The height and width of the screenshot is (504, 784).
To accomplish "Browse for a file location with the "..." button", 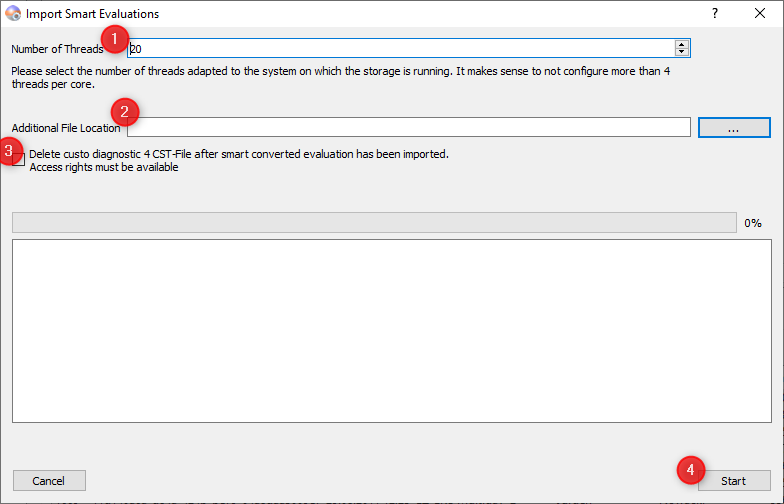I will click(x=733, y=127).
